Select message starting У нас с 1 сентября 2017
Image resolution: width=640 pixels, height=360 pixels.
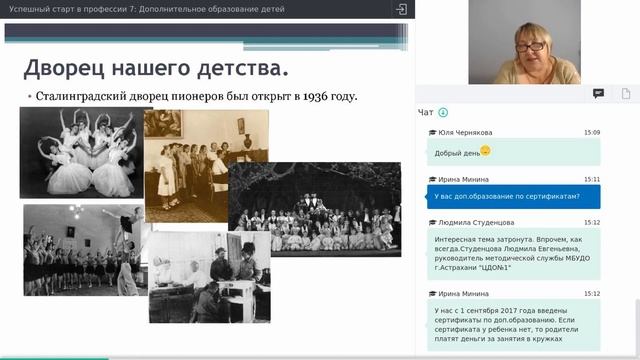513,325
